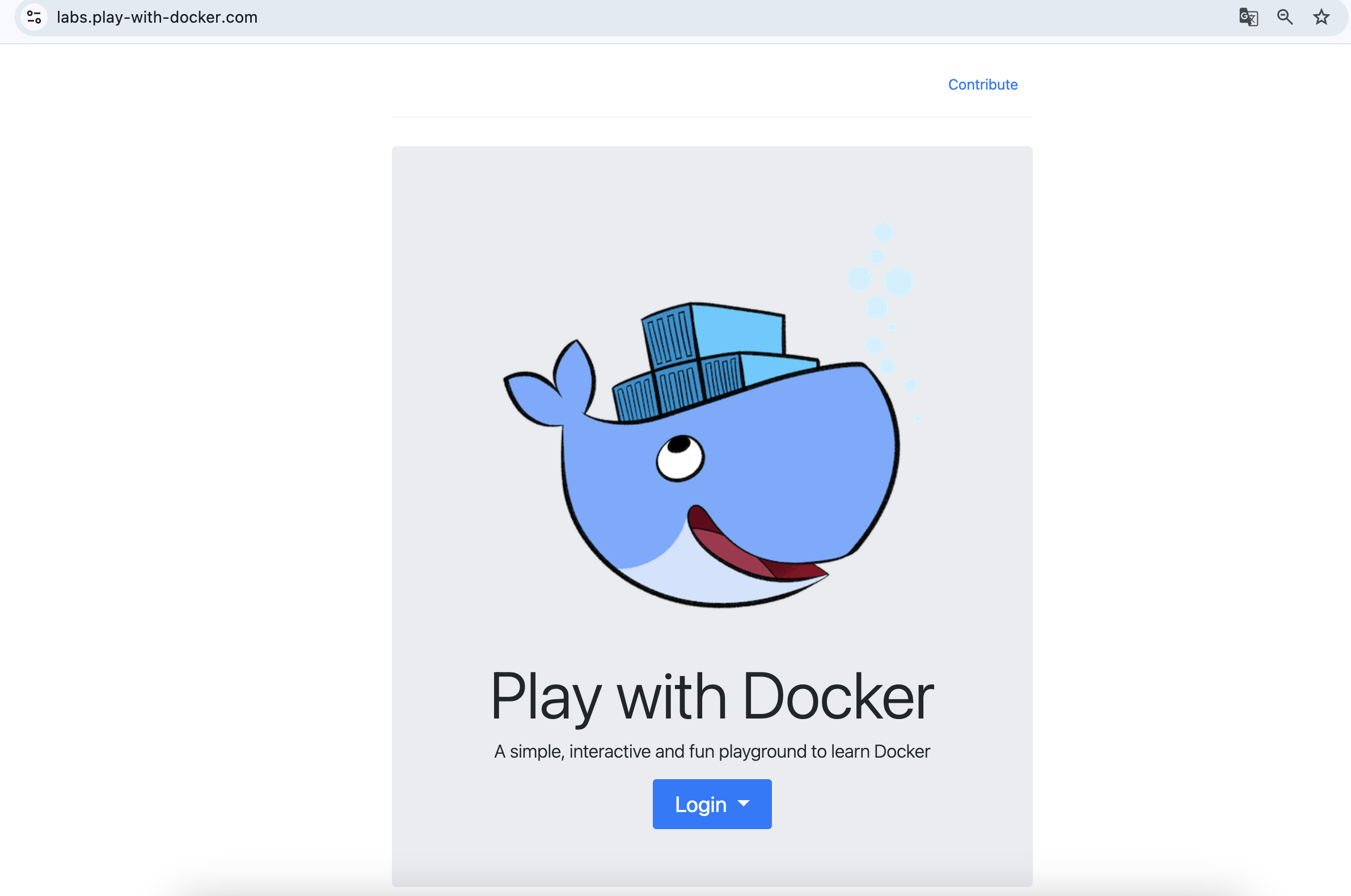Click the word Docker in the heading

pyautogui.click(x=837, y=696)
